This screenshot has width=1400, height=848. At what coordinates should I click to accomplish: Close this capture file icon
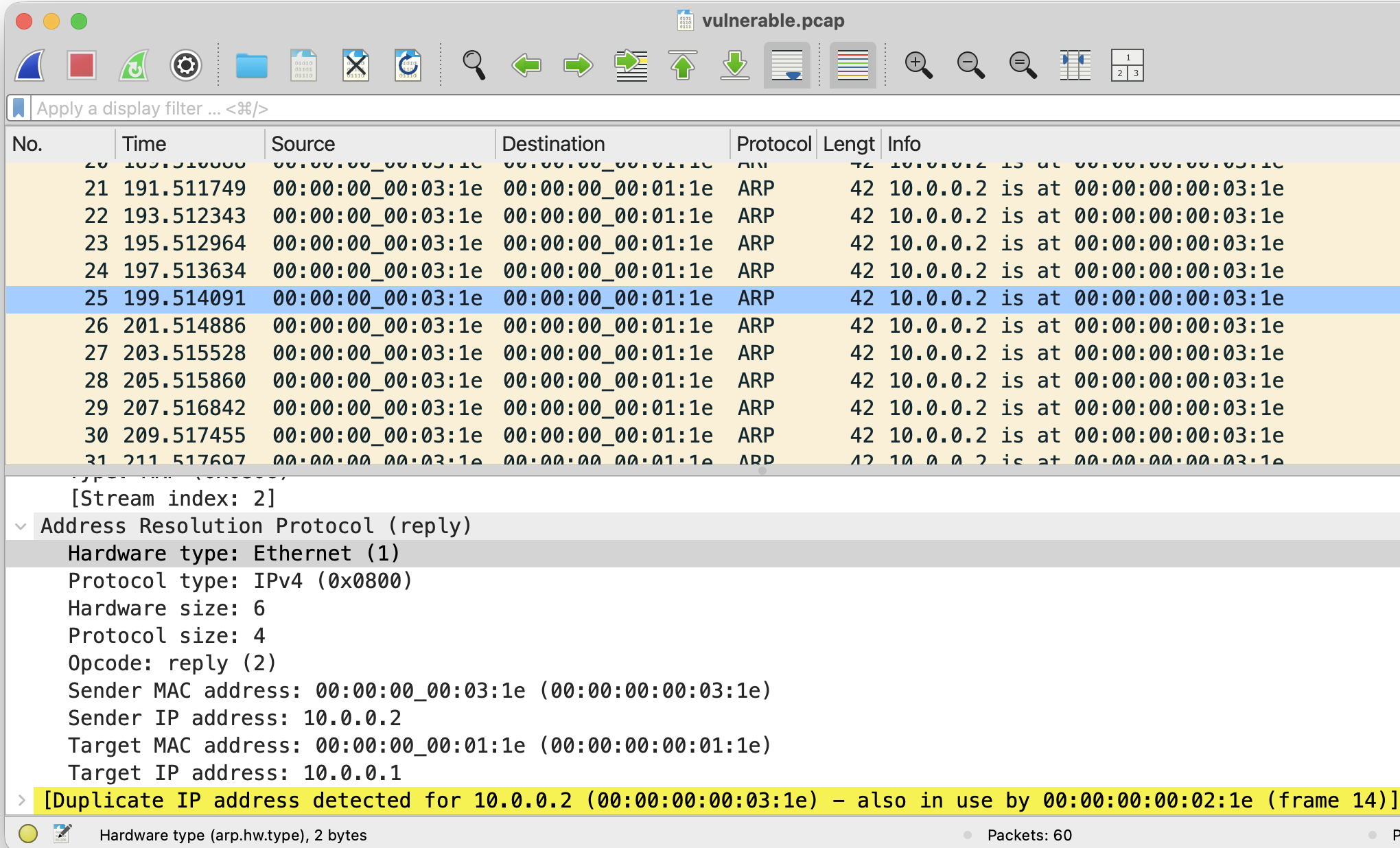(355, 65)
